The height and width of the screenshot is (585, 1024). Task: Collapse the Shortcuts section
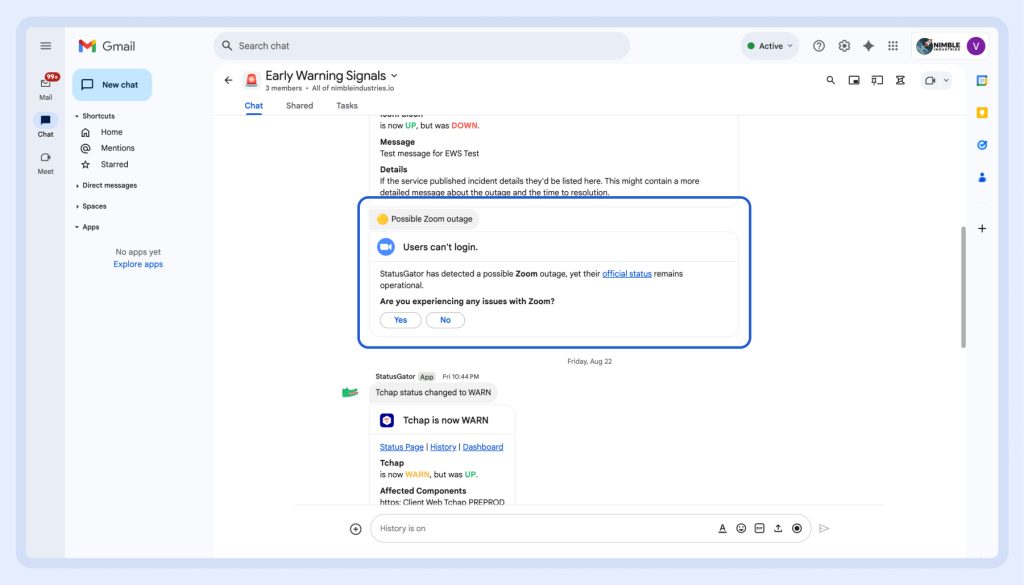tap(77, 116)
